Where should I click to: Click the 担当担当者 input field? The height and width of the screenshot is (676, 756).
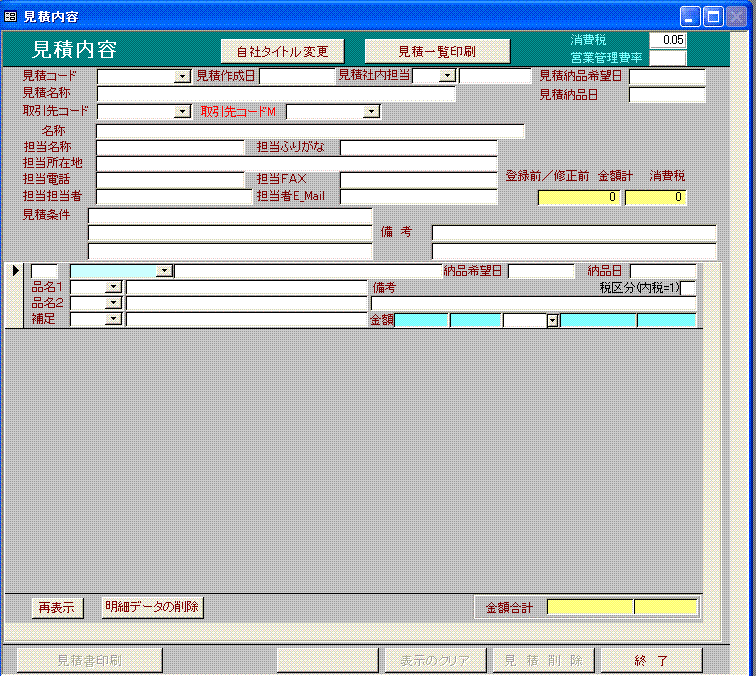(174, 196)
